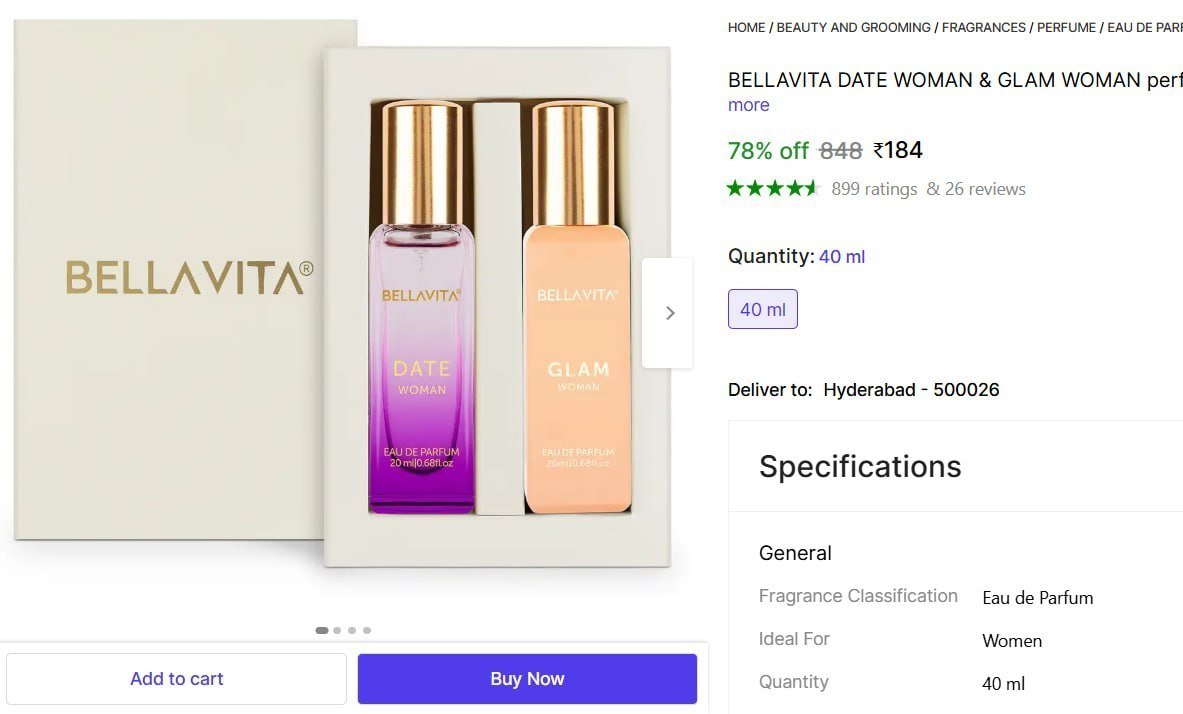The width and height of the screenshot is (1183, 714).
Task: Click the next image arrow
Action: pyautogui.click(x=669, y=312)
